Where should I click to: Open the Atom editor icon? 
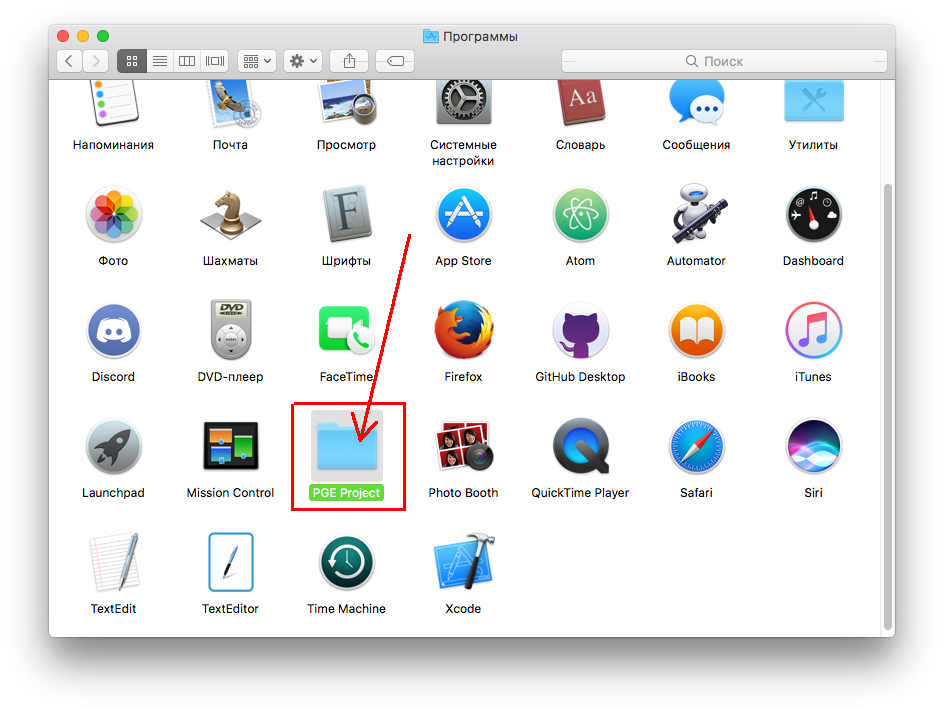[x=580, y=215]
